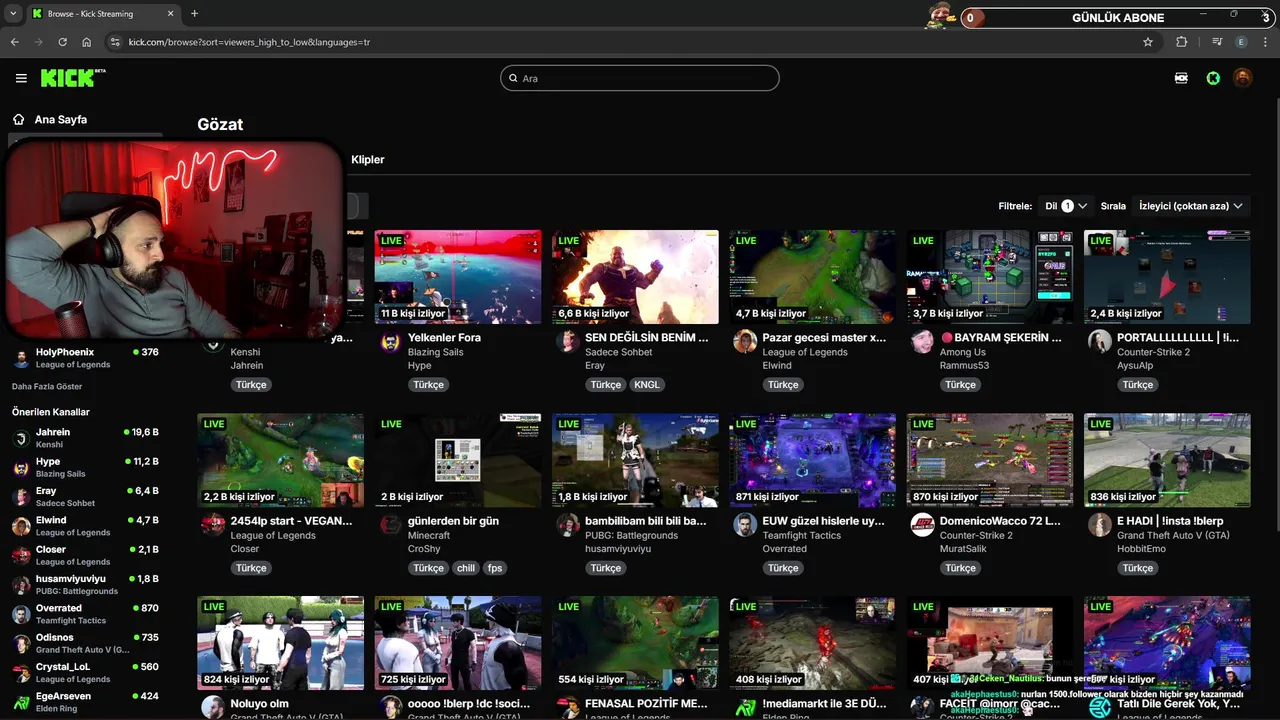Click the Chrome profile E icon
Screen dimensions: 1280x720
[x=1241, y=42]
